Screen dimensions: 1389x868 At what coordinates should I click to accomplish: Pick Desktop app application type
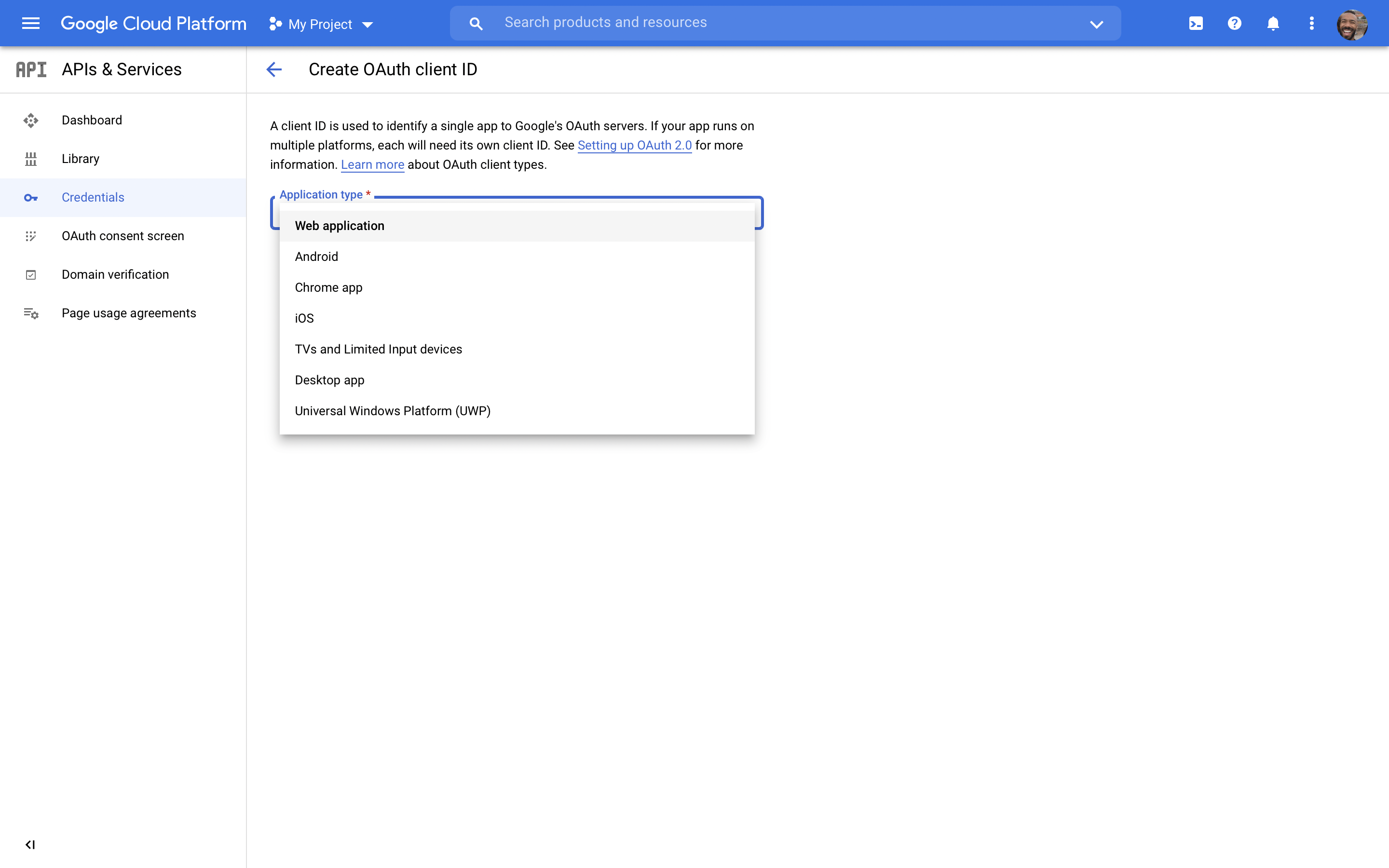[x=329, y=380]
